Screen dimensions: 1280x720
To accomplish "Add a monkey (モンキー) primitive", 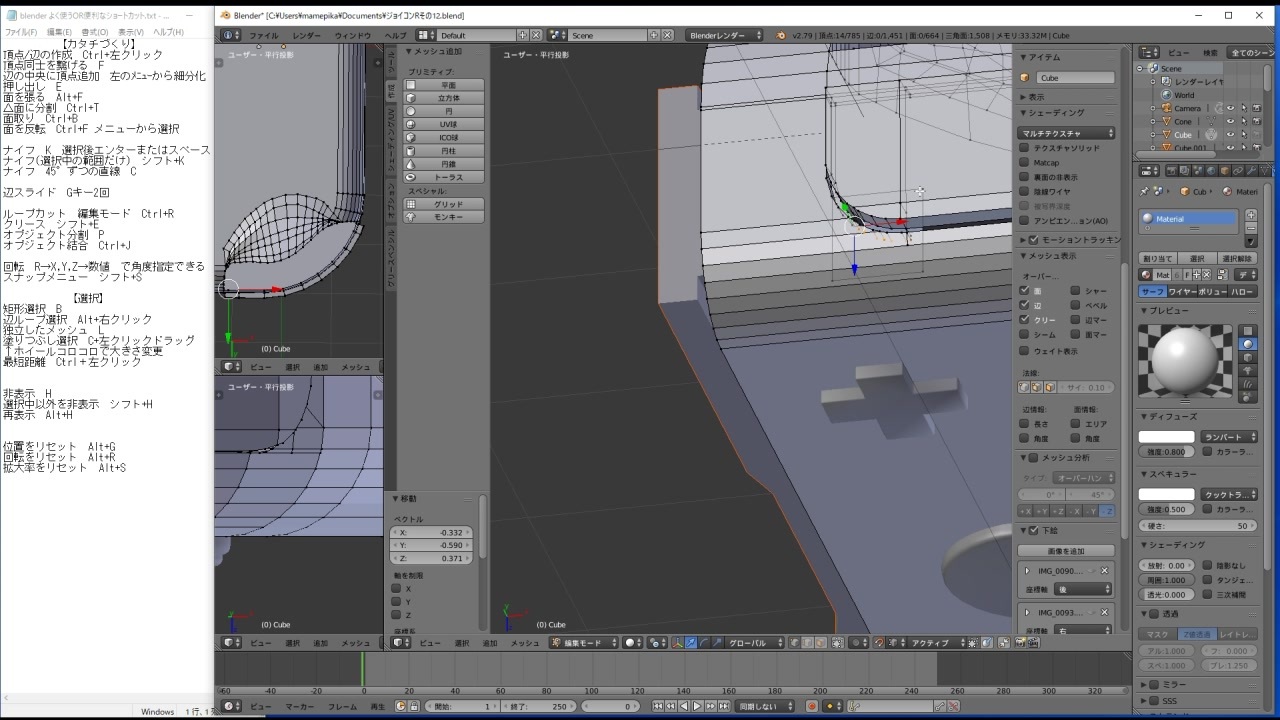I will point(444,216).
